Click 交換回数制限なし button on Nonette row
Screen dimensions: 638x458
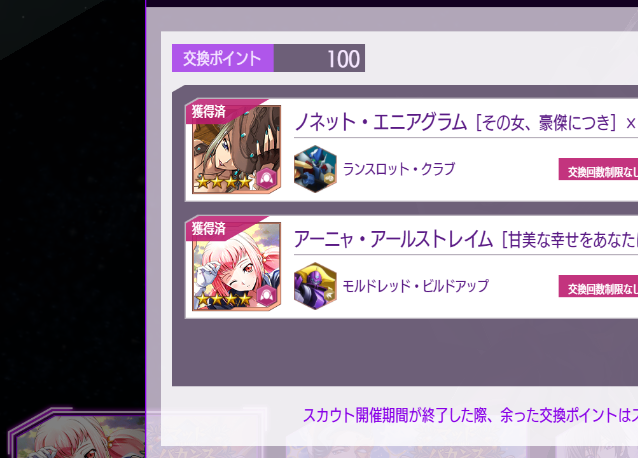tap(598, 169)
